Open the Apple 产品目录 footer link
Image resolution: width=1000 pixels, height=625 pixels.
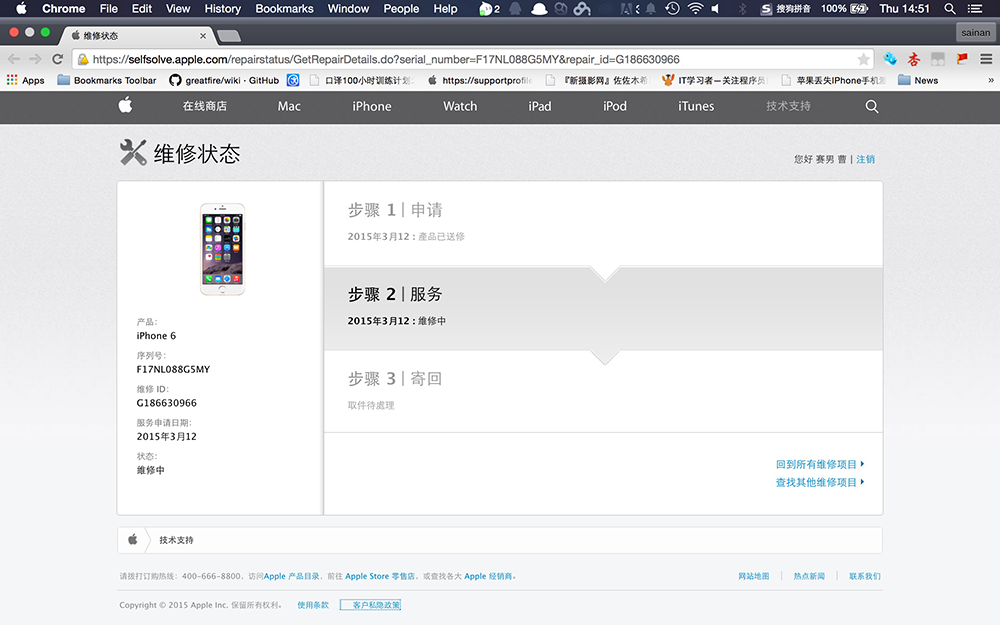coord(291,576)
